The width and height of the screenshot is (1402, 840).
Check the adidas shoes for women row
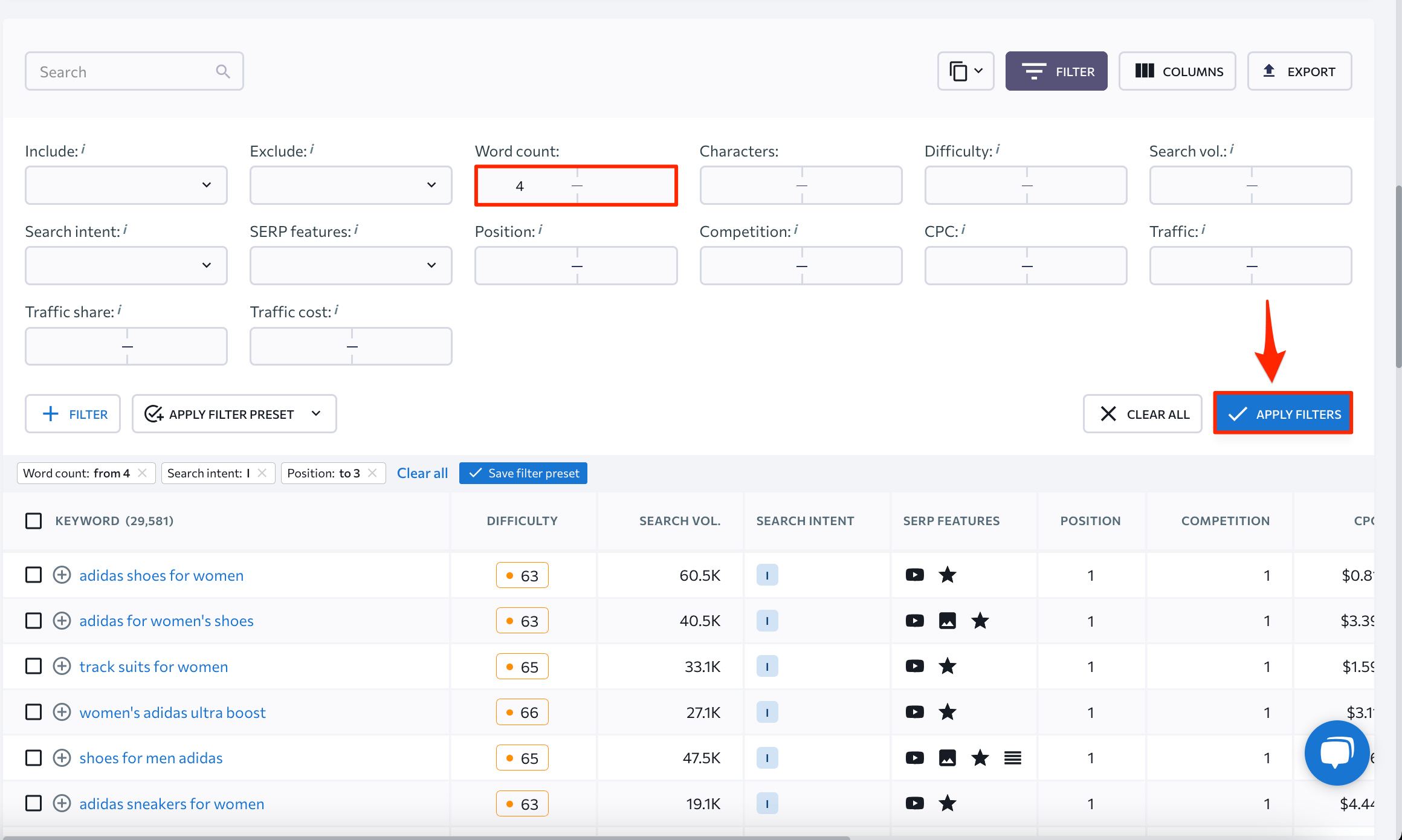(x=34, y=575)
